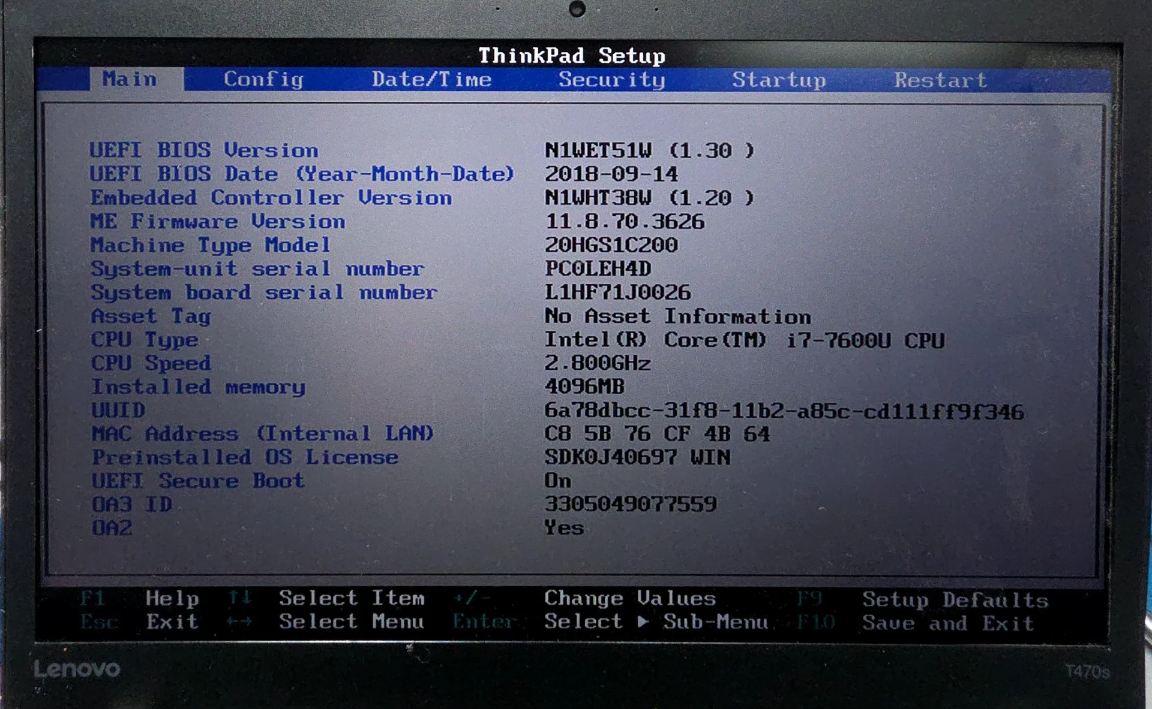Select the OA2 value Yes
This screenshot has width=1152, height=709.
(564, 528)
